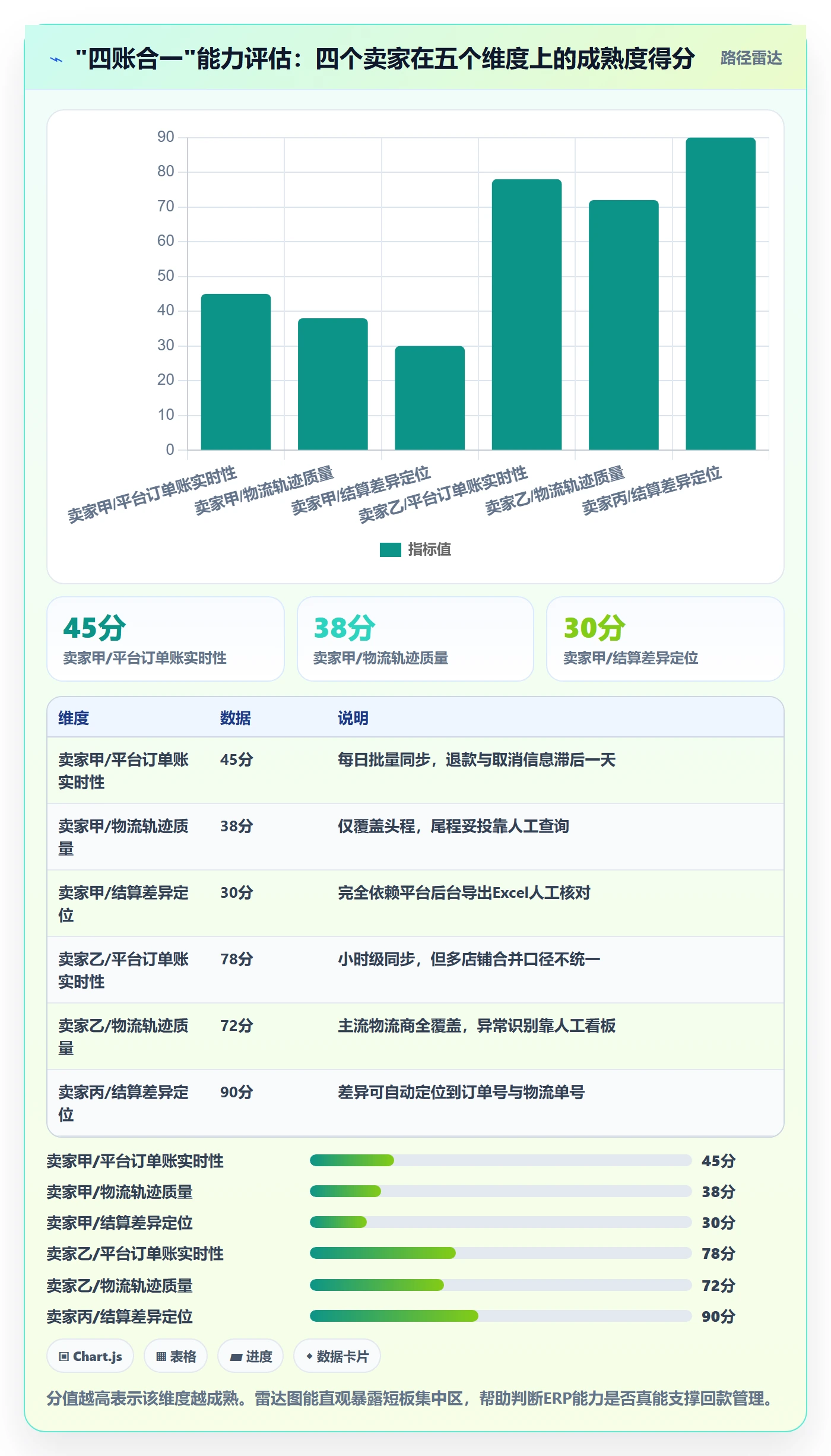This screenshot has height=1456, width=831.
Task: Click the progress bar for 卖家丙/结算差异定位
Action: point(500,1316)
